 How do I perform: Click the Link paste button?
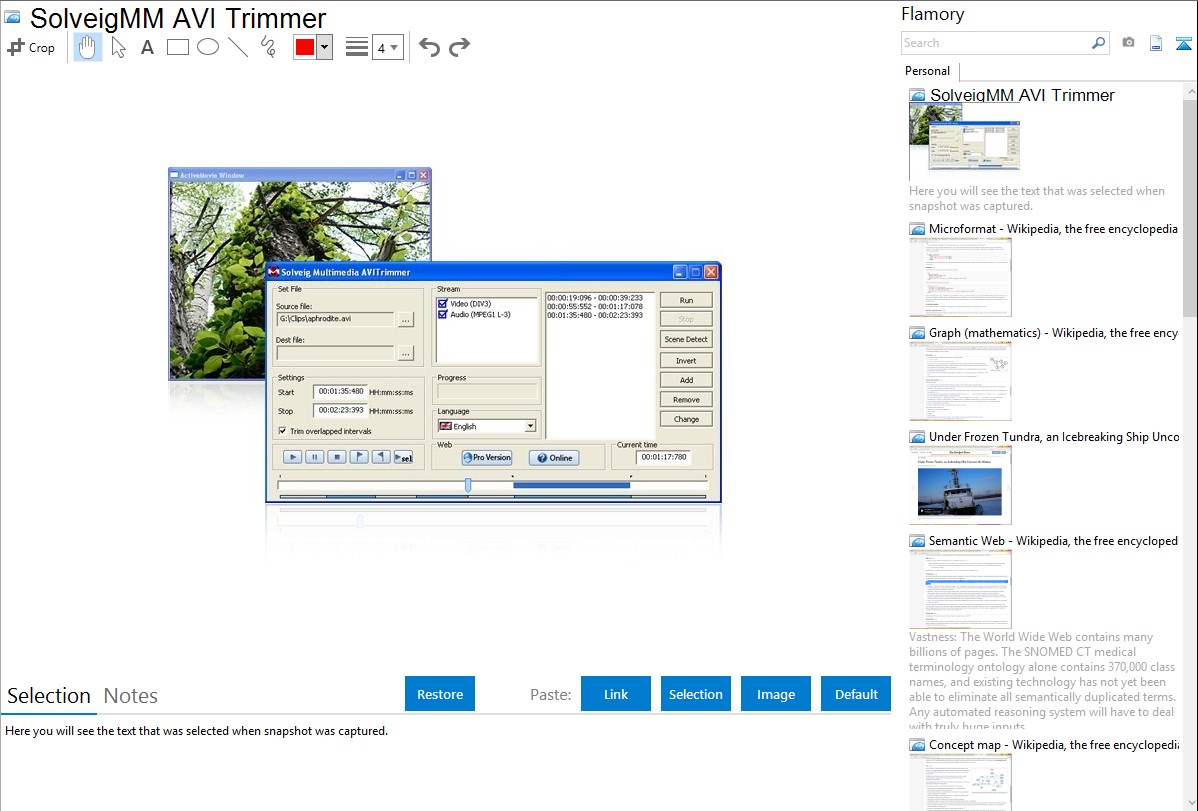616,694
